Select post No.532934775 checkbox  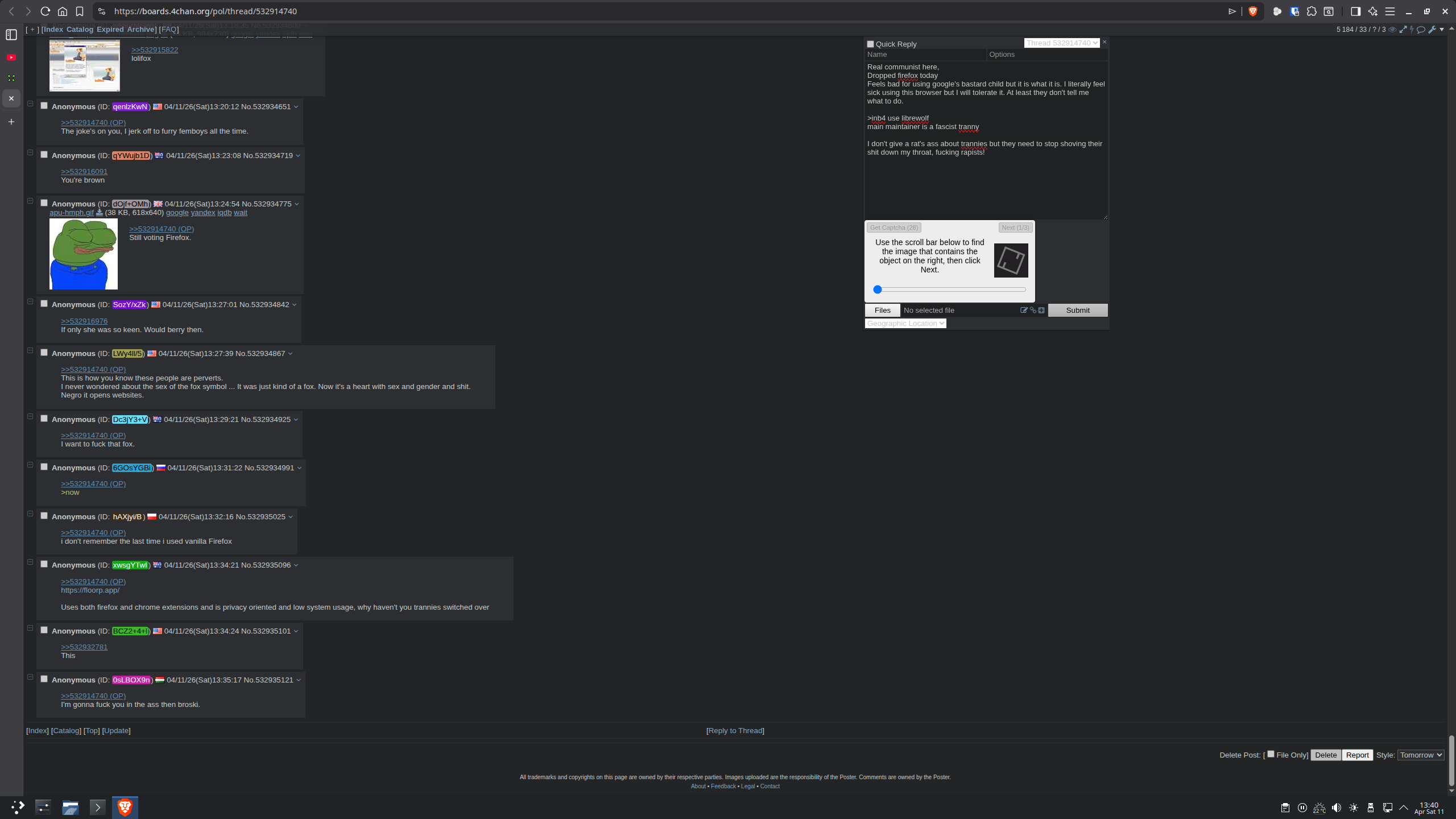pos(44,203)
